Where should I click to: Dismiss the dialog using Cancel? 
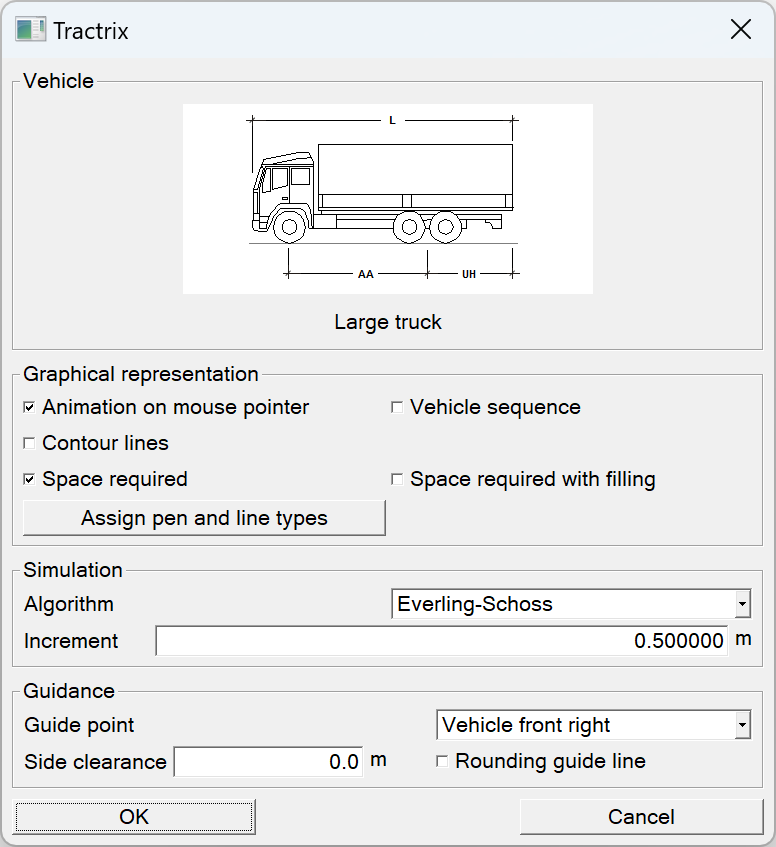(641, 816)
